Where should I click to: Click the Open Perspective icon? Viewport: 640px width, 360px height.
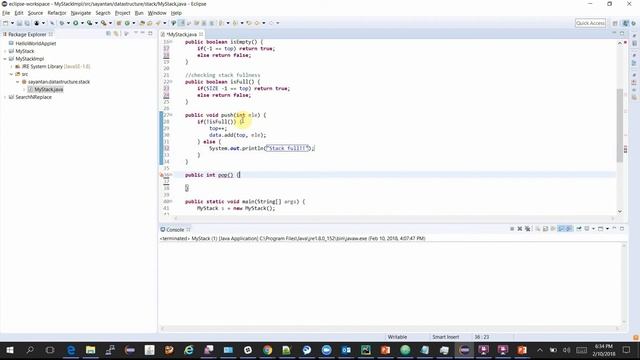pyautogui.click(x=615, y=23)
